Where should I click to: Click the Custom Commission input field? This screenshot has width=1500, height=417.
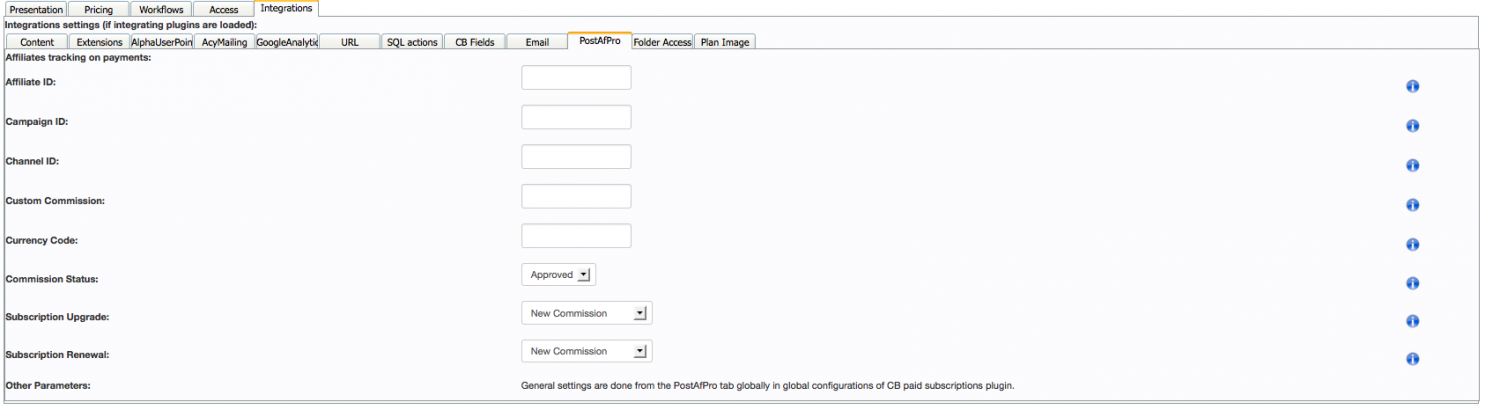point(576,196)
